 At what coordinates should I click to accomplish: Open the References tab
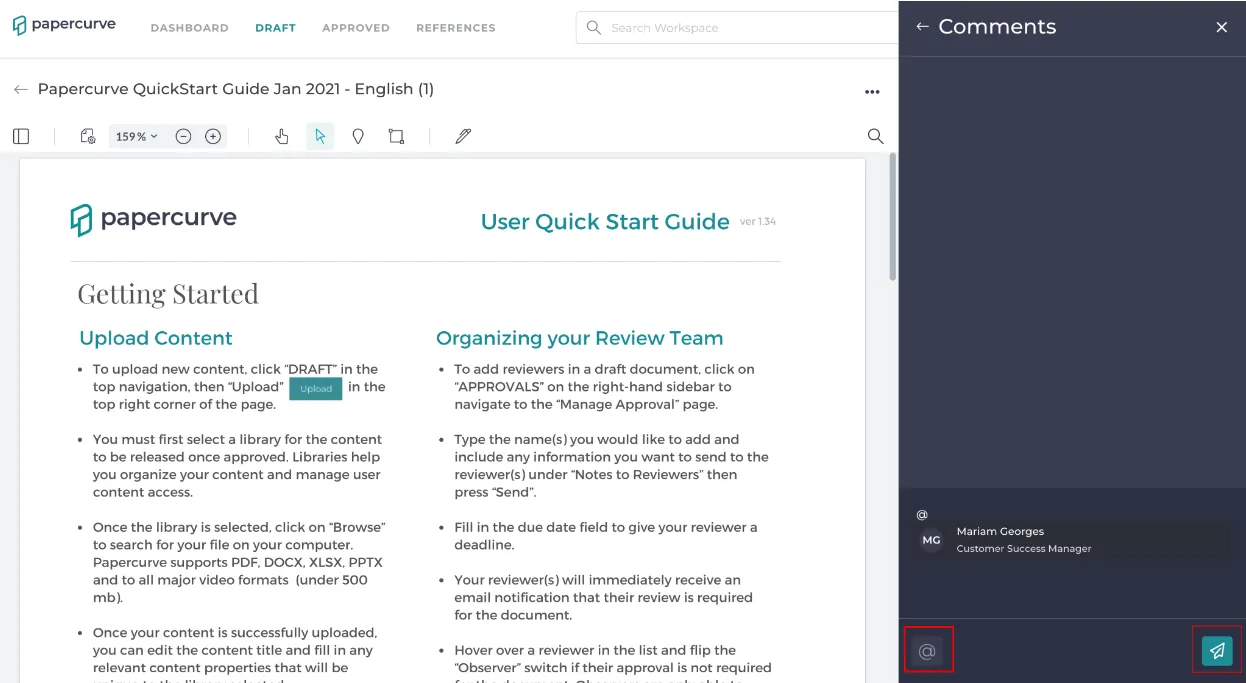(456, 28)
